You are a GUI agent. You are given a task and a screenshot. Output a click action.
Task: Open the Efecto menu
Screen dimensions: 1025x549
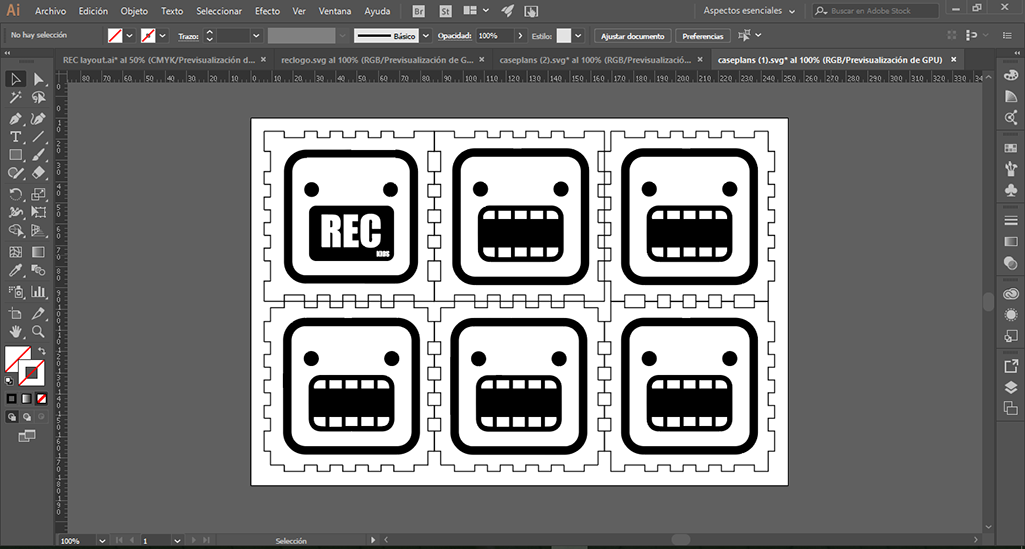point(267,11)
